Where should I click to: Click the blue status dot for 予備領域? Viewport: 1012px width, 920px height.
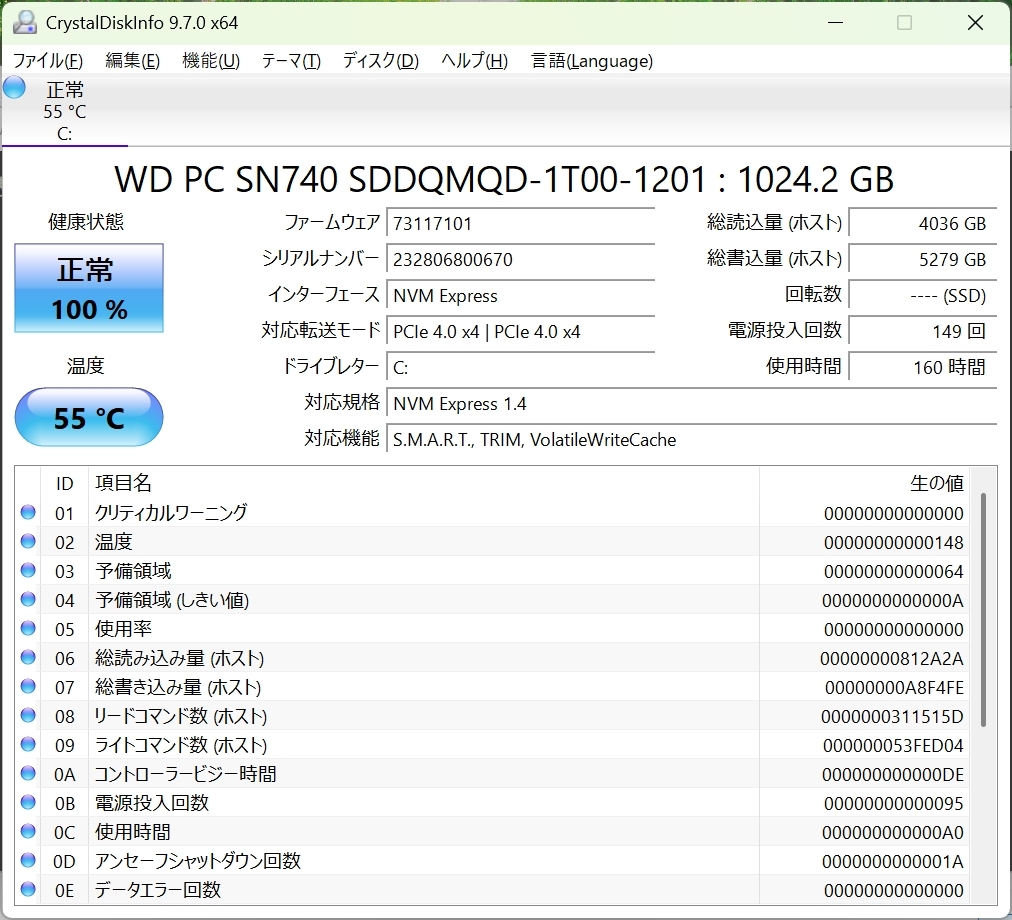tap(29, 570)
